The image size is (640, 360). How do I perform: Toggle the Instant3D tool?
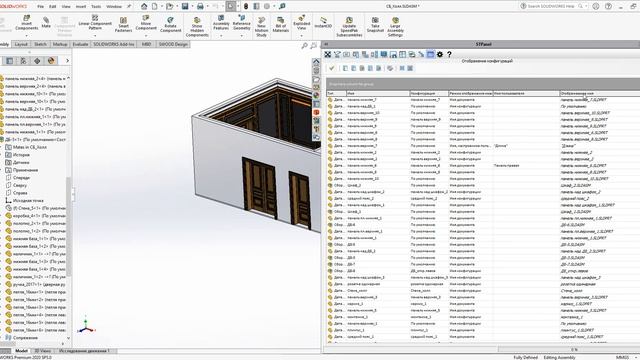tap(323, 22)
